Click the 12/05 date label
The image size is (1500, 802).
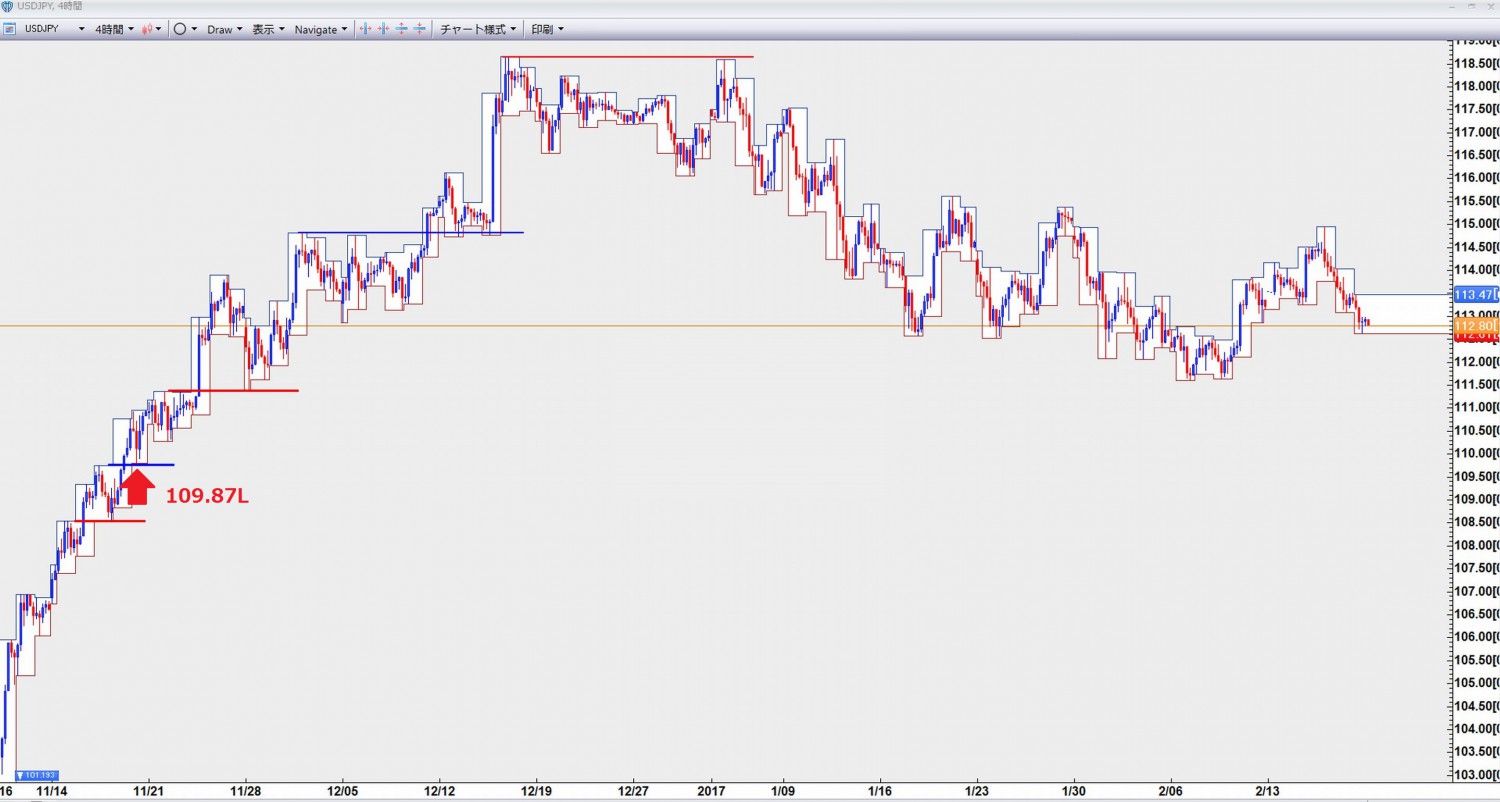point(342,790)
